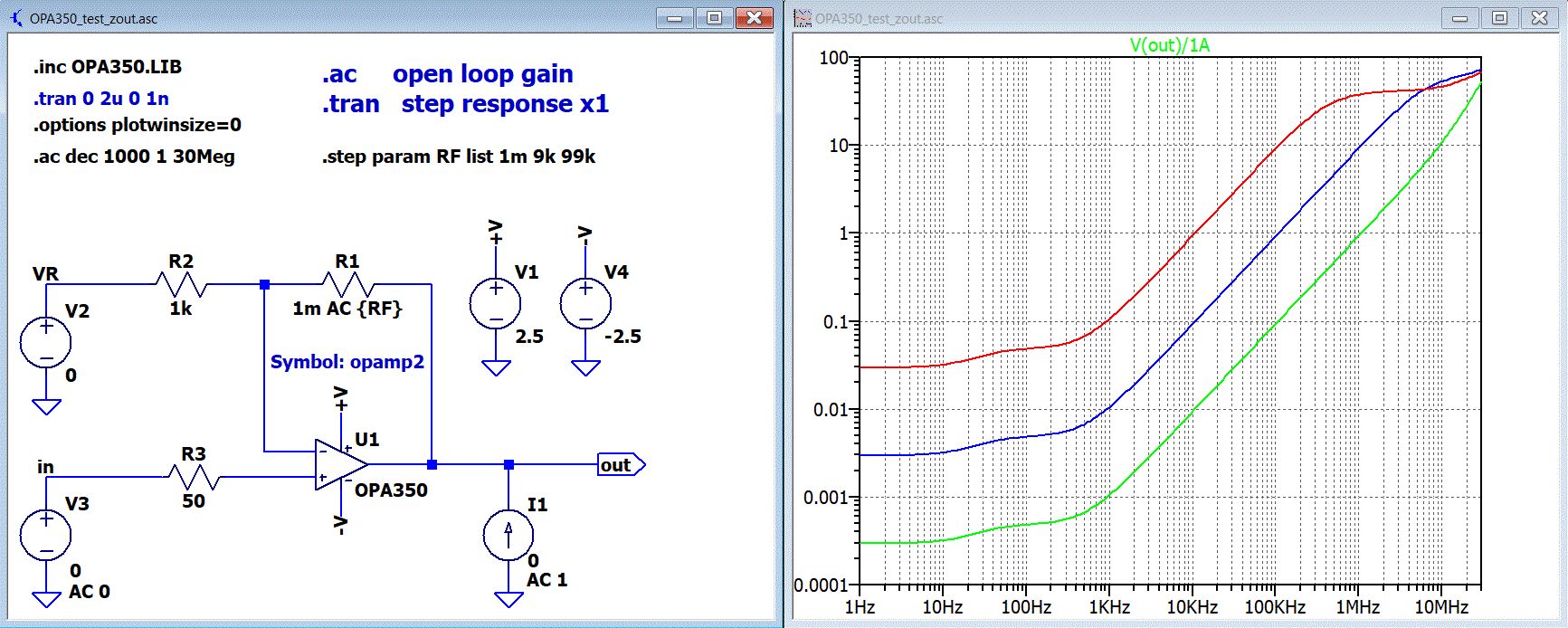
Task: Click the .step param RF list directive
Action: click(459, 157)
